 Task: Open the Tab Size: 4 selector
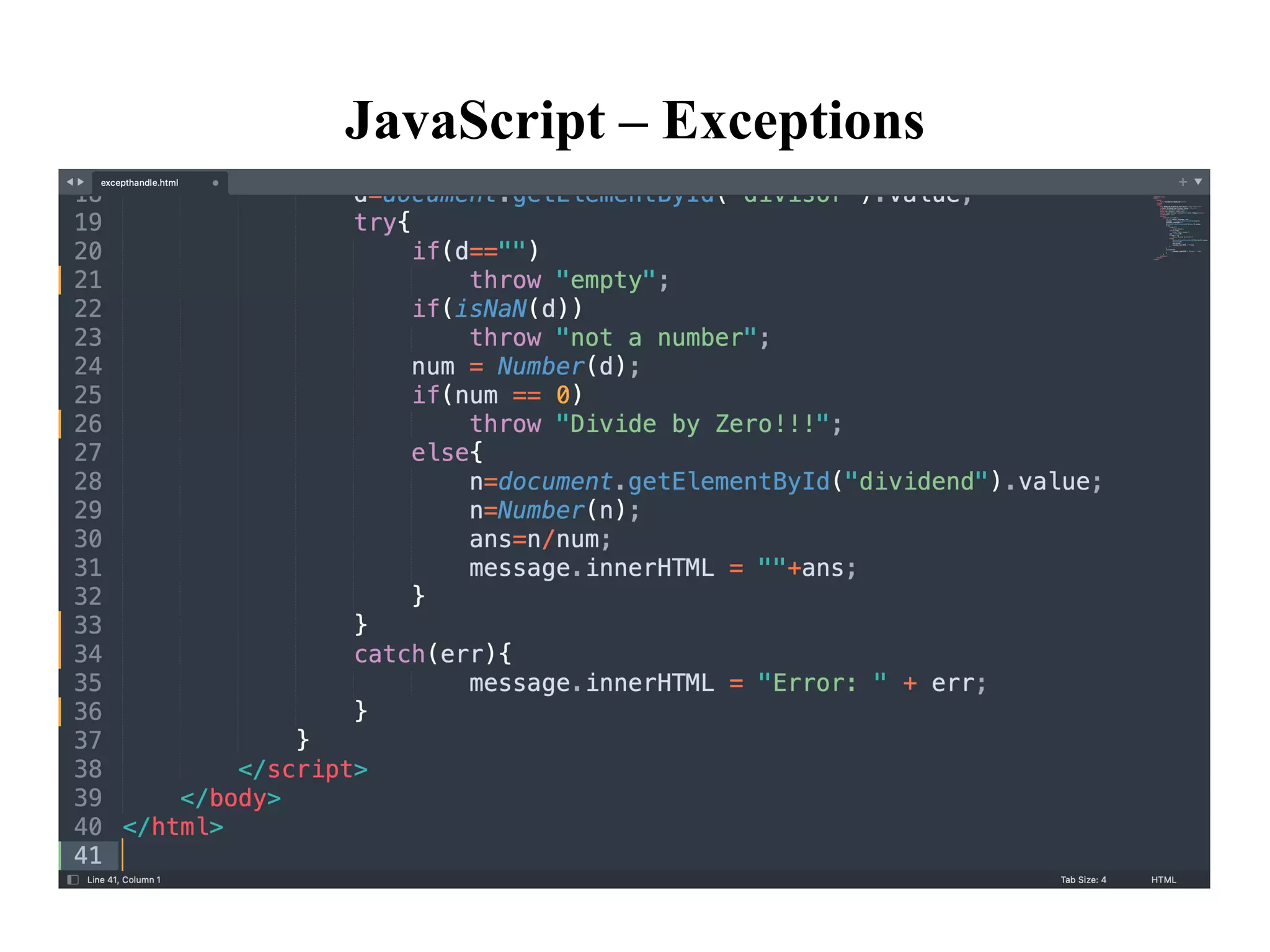tap(1083, 879)
